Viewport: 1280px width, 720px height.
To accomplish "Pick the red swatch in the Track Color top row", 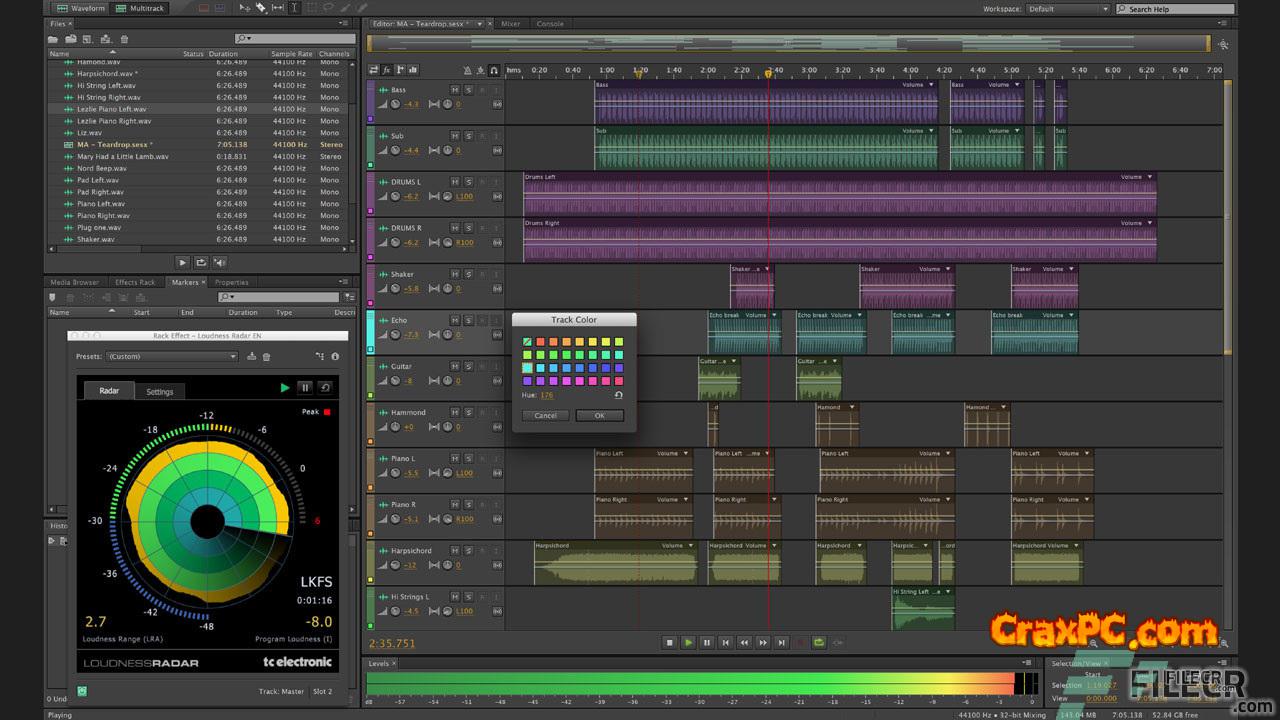I will click(x=540, y=342).
